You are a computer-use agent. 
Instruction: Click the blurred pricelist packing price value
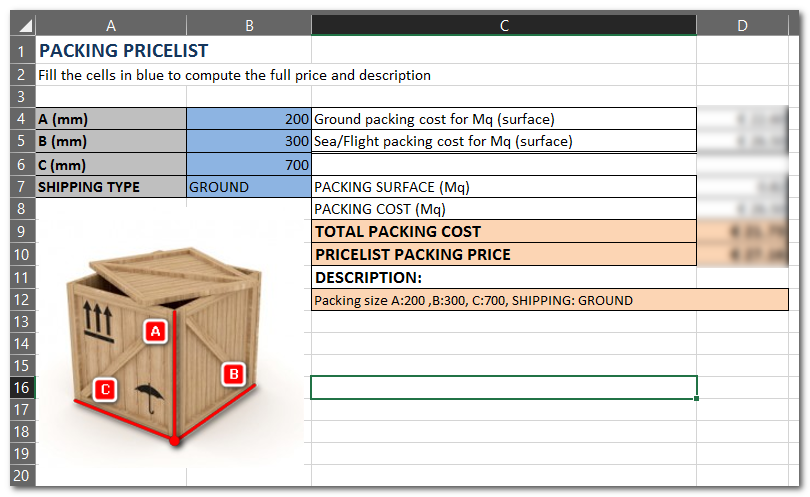742,254
